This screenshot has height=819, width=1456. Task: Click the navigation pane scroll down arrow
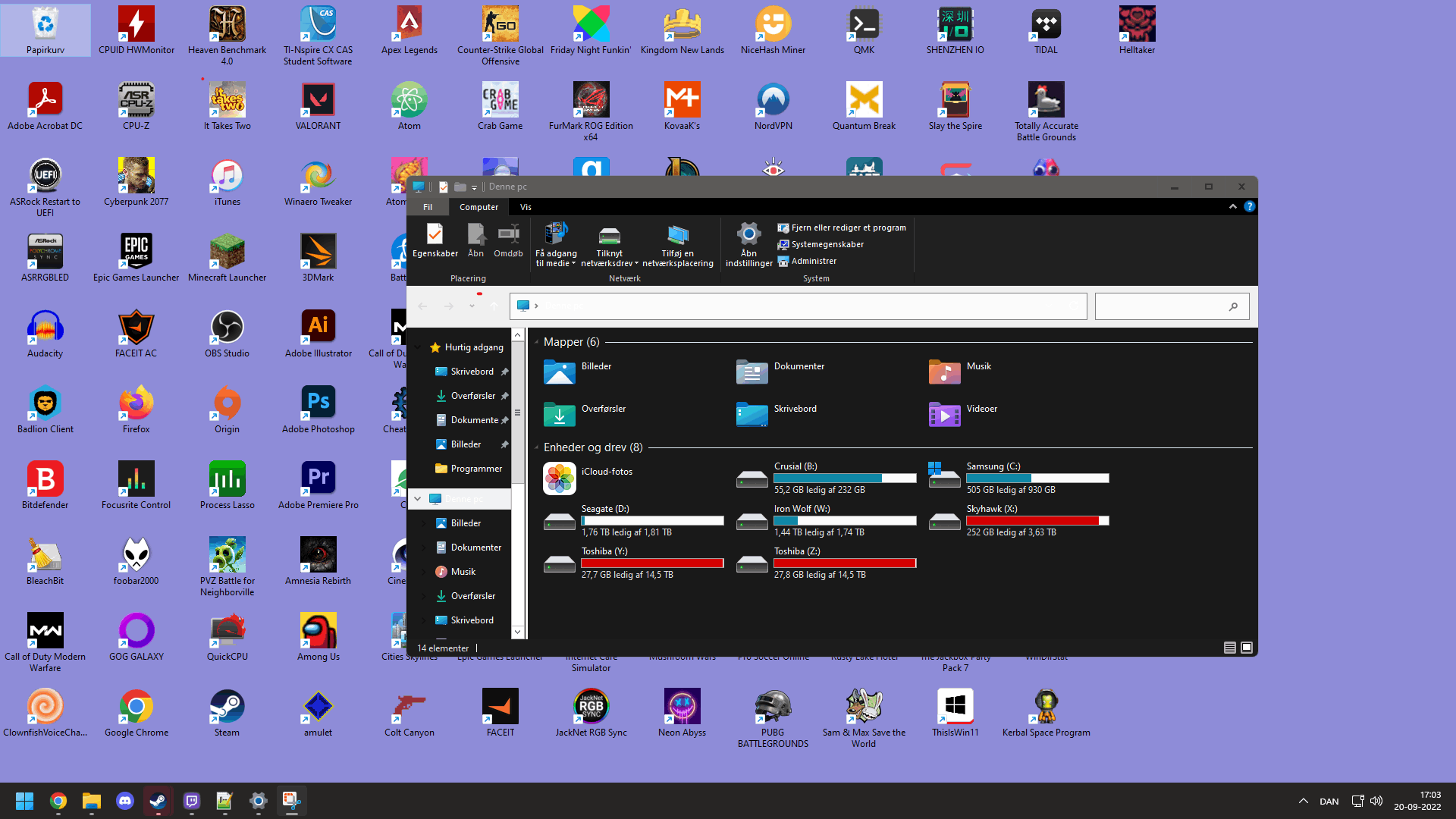(x=517, y=632)
